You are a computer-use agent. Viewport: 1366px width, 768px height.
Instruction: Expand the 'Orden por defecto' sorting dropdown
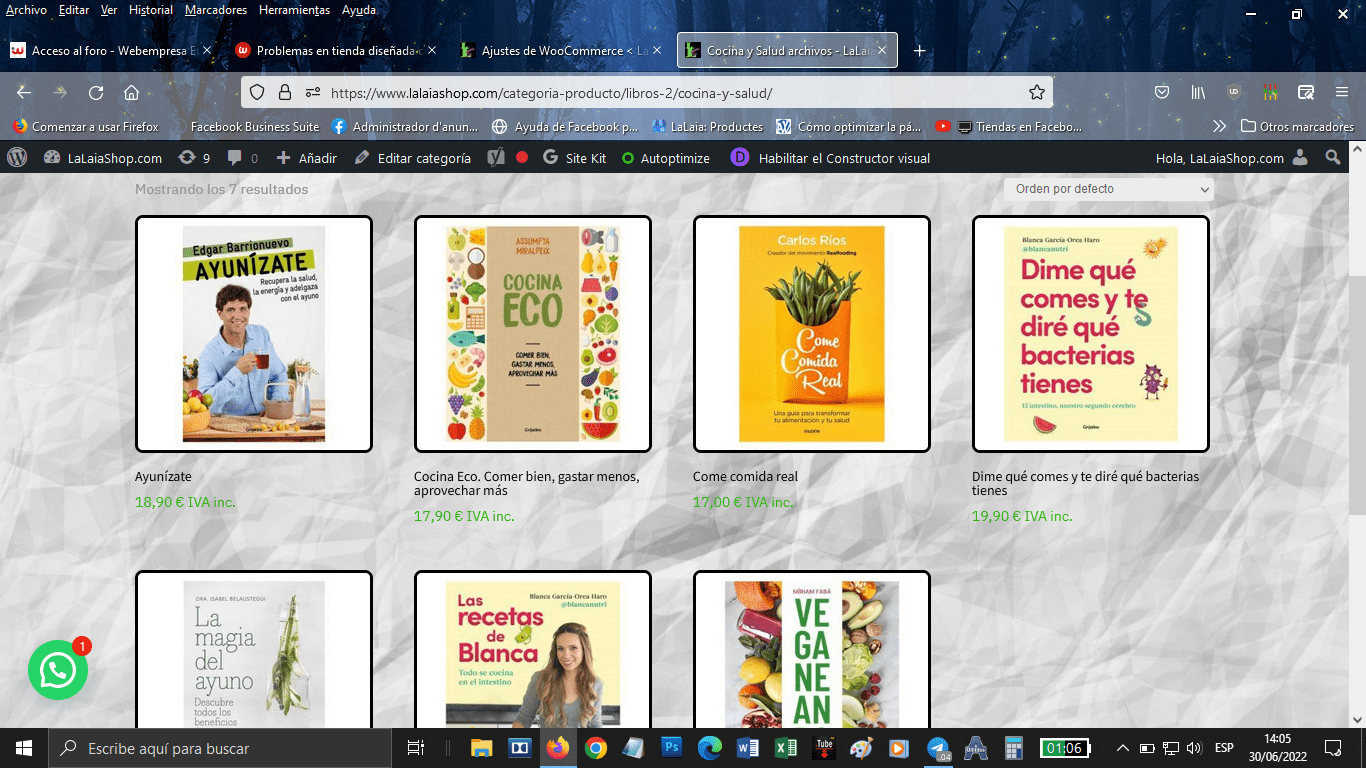pos(1108,189)
